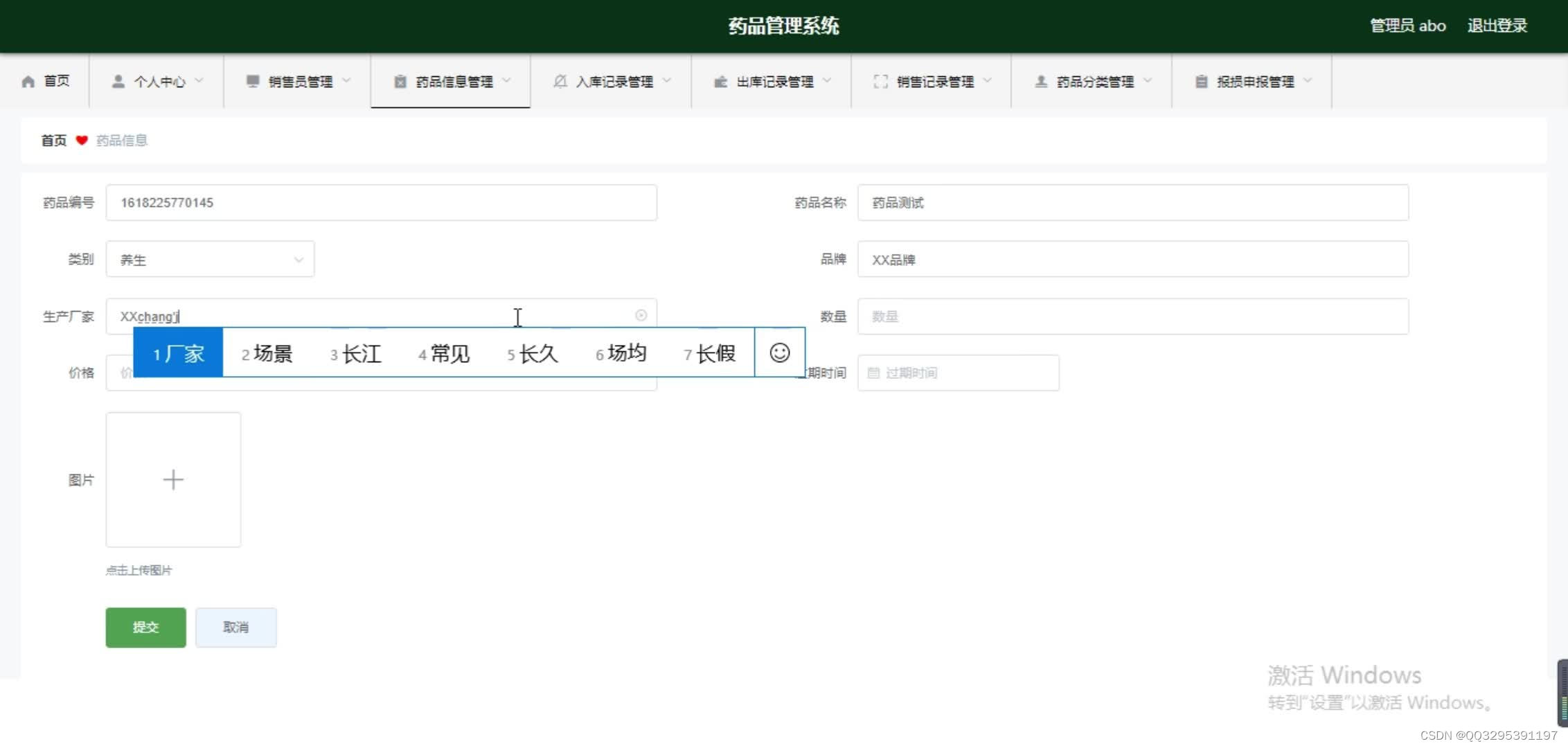Open the 报损申报管理 menu
This screenshot has width=1568, height=748.
(x=1252, y=82)
